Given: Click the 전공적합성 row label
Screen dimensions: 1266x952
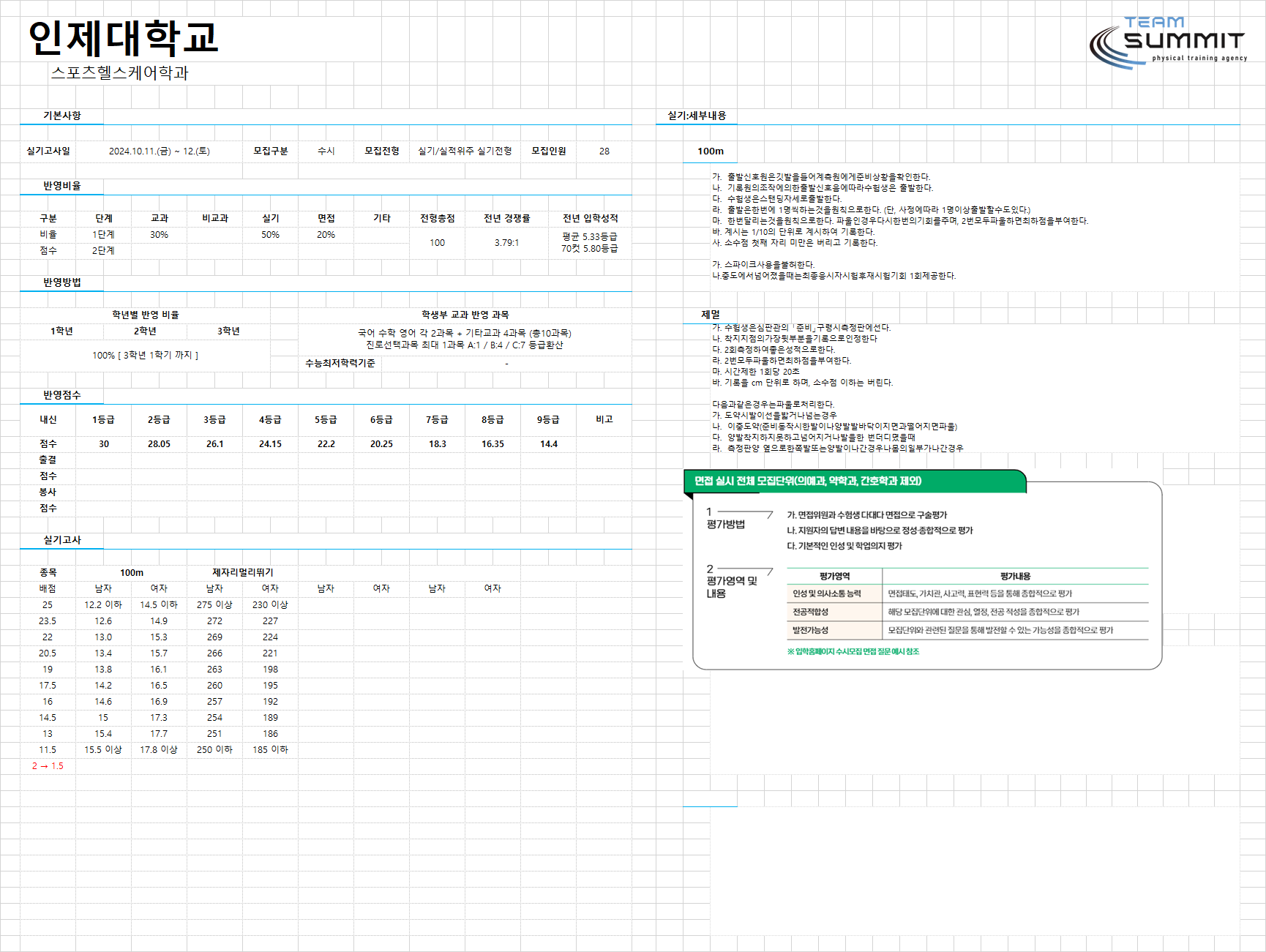Looking at the screenshot, I should coord(811,612).
